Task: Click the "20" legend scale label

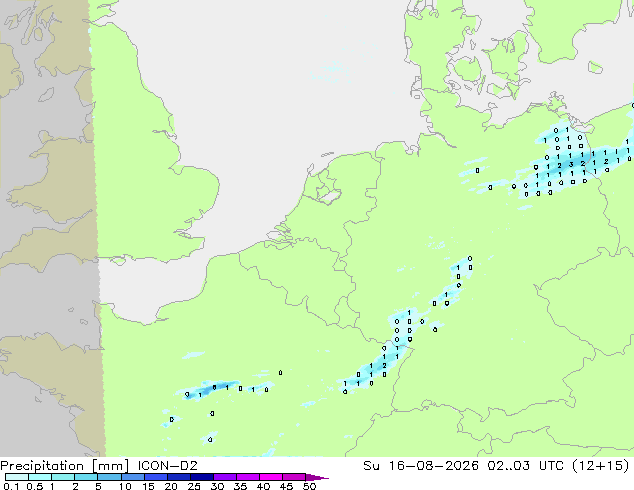Action: (x=171, y=486)
